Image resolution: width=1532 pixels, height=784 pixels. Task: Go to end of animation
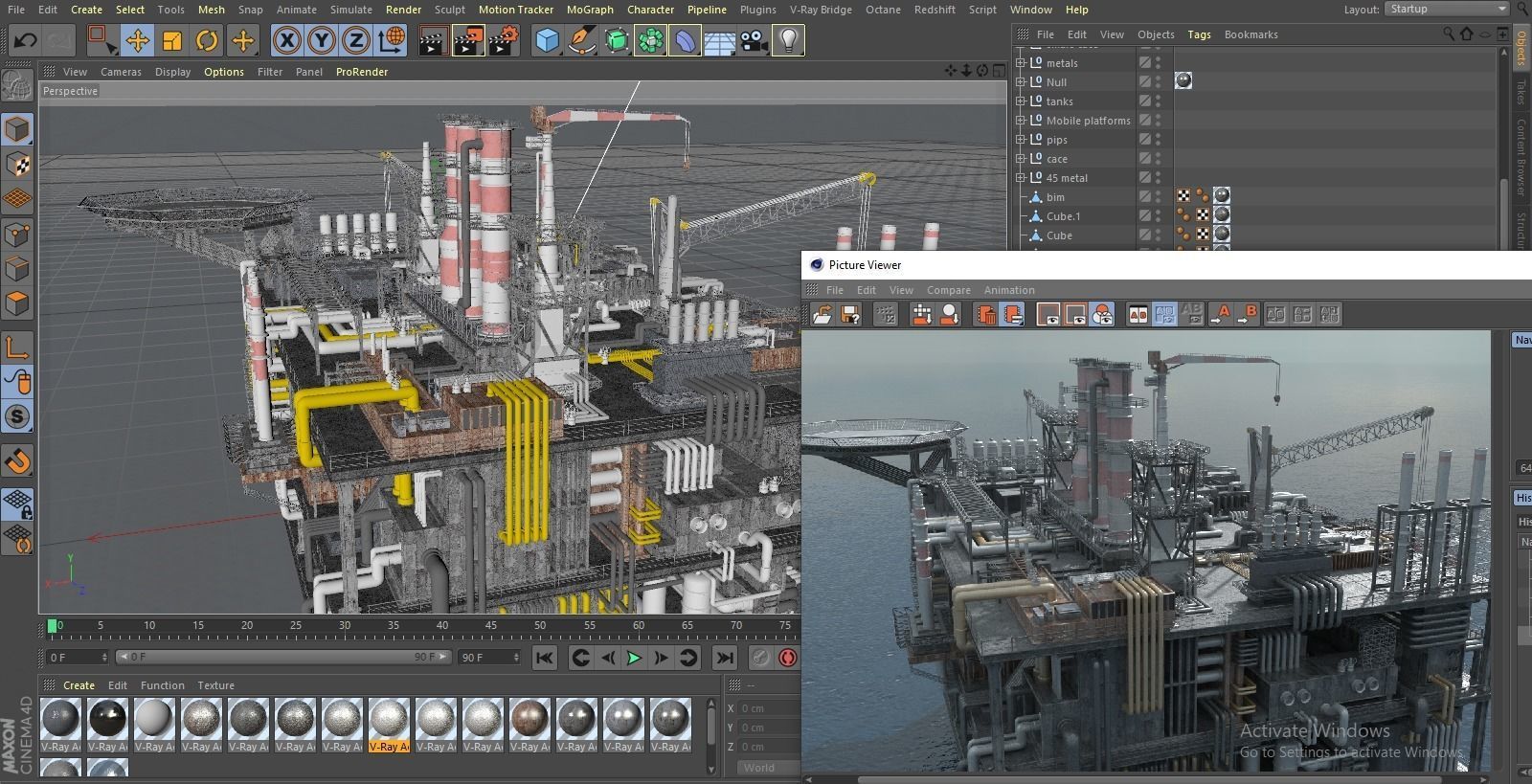(725, 658)
